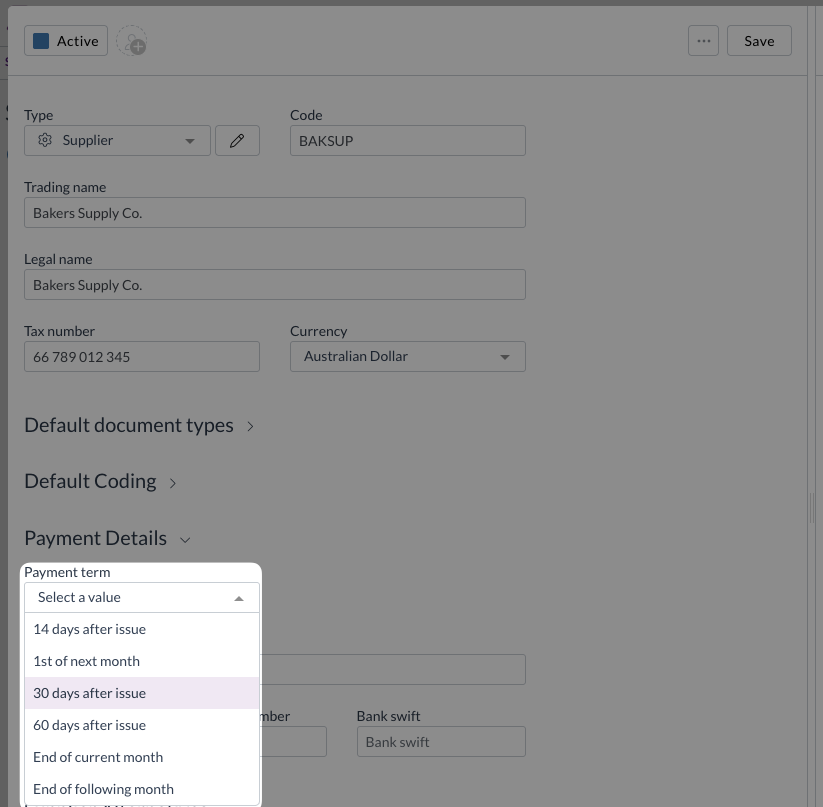Focus the Trading name input field
The width and height of the screenshot is (823, 807).
274,213
